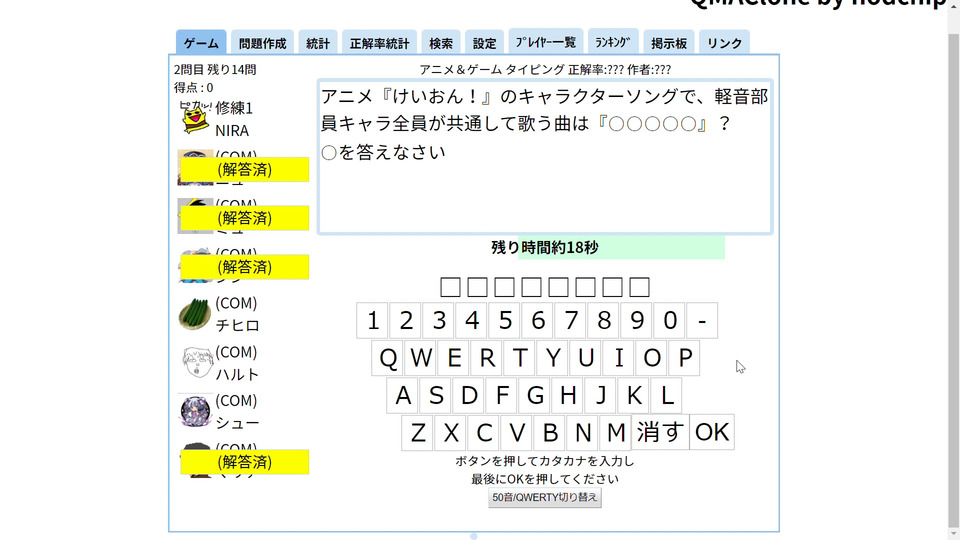
Task: Click the number key 4
Action: click(472, 320)
